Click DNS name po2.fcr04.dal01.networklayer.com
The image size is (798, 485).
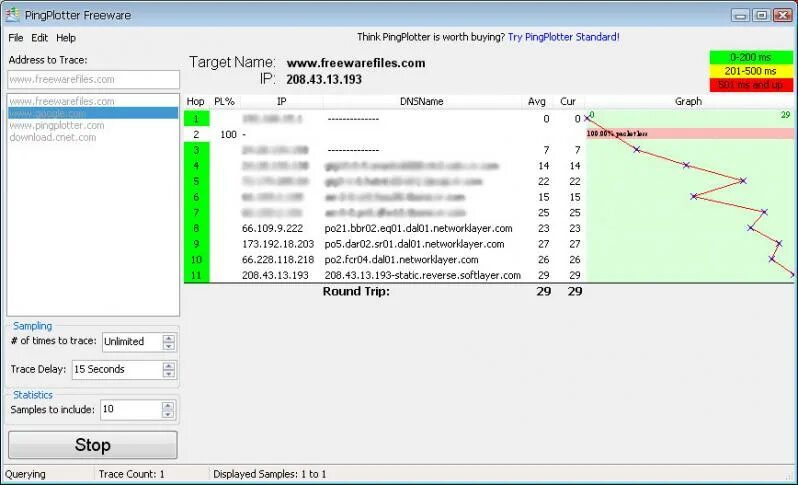click(x=402, y=260)
